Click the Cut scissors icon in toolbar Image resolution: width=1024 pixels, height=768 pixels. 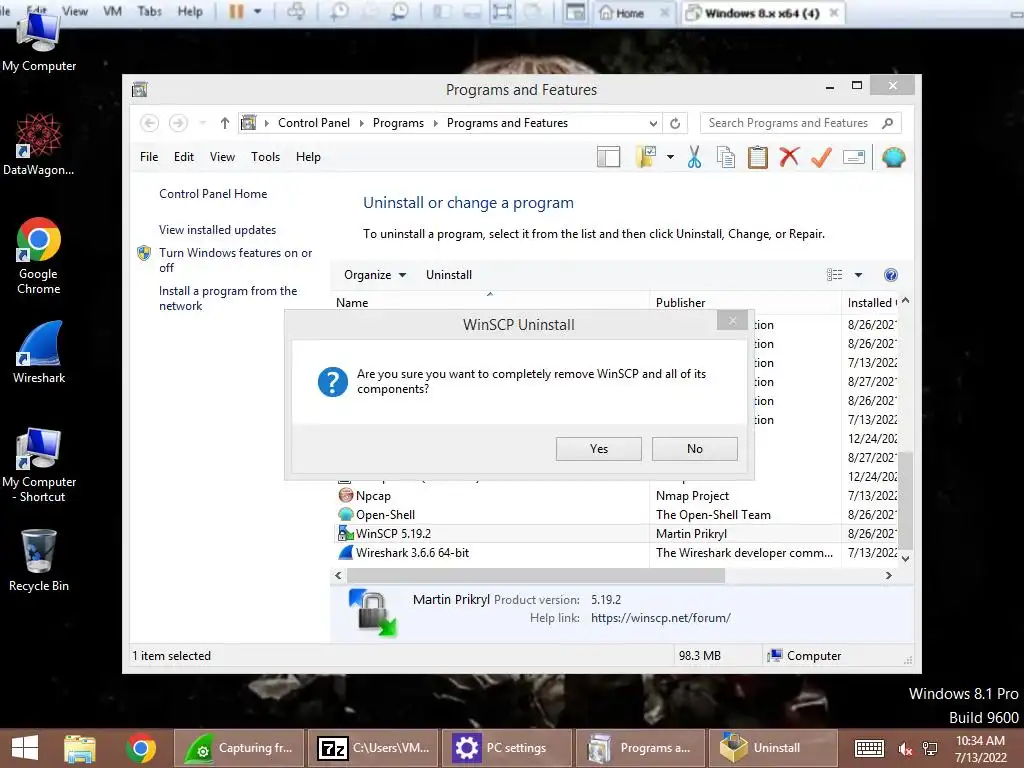(694, 157)
